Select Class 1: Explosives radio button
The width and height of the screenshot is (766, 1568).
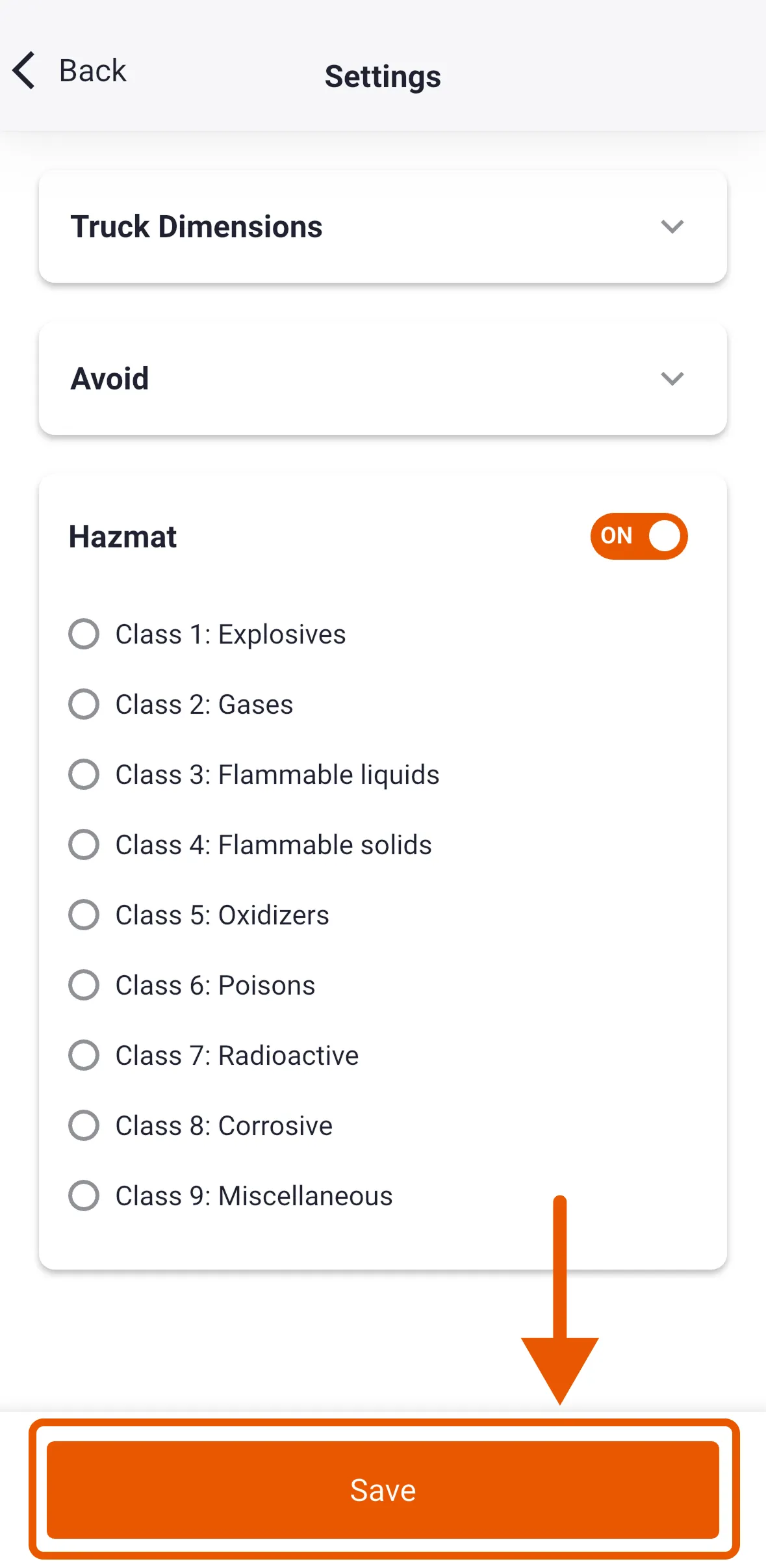click(x=84, y=634)
